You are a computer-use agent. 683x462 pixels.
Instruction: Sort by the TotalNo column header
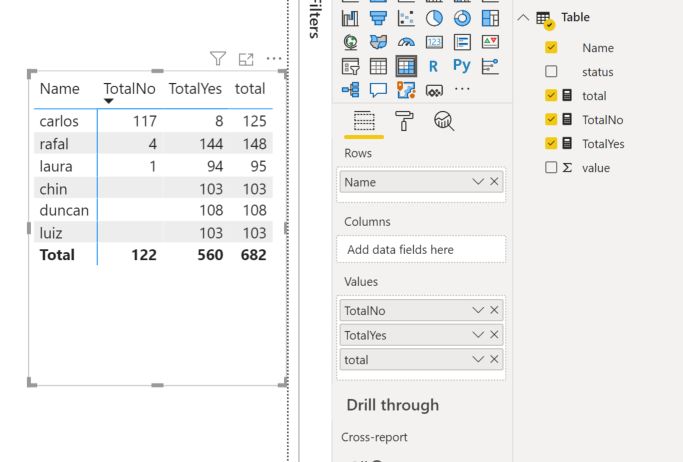[129, 89]
